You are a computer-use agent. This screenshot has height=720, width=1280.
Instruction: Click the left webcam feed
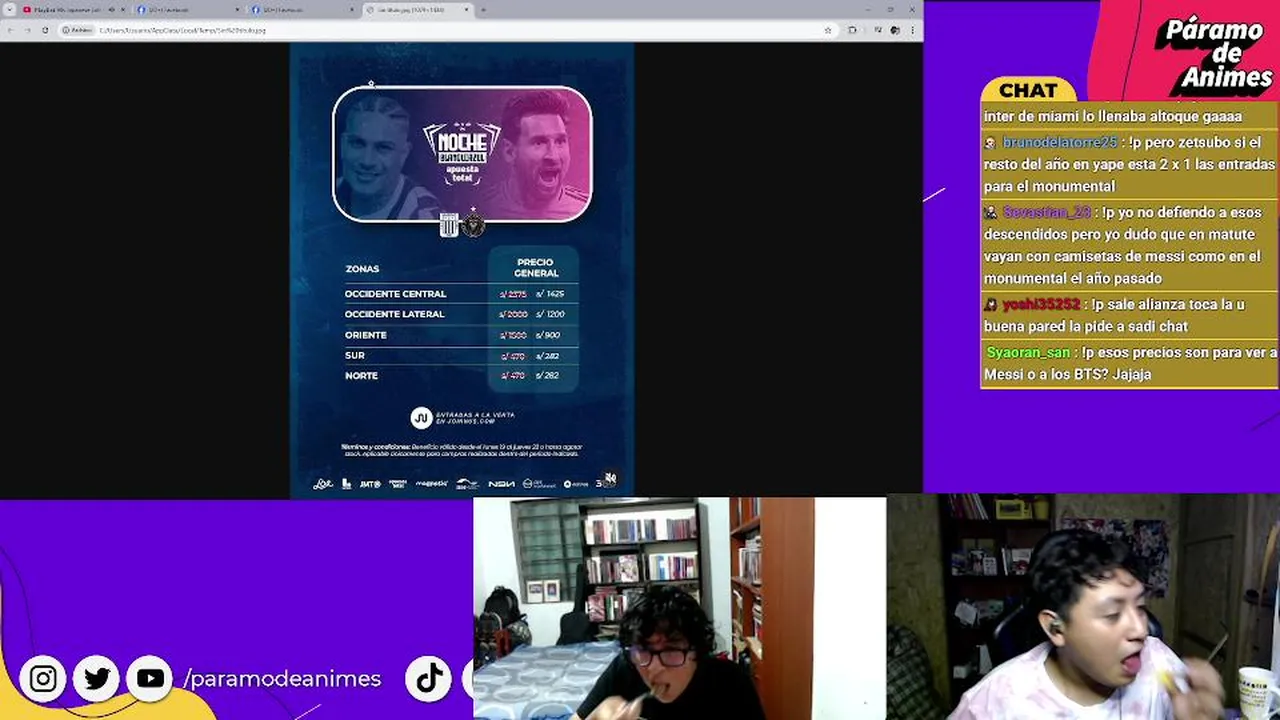tap(679, 608)
